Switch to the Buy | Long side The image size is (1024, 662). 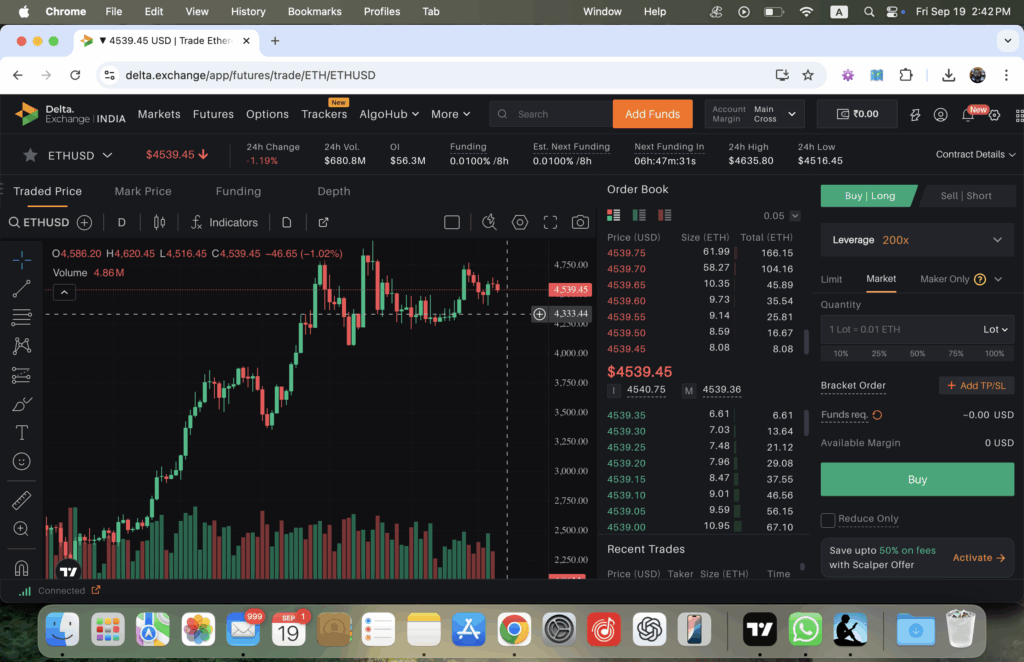[x=869, y=196]
